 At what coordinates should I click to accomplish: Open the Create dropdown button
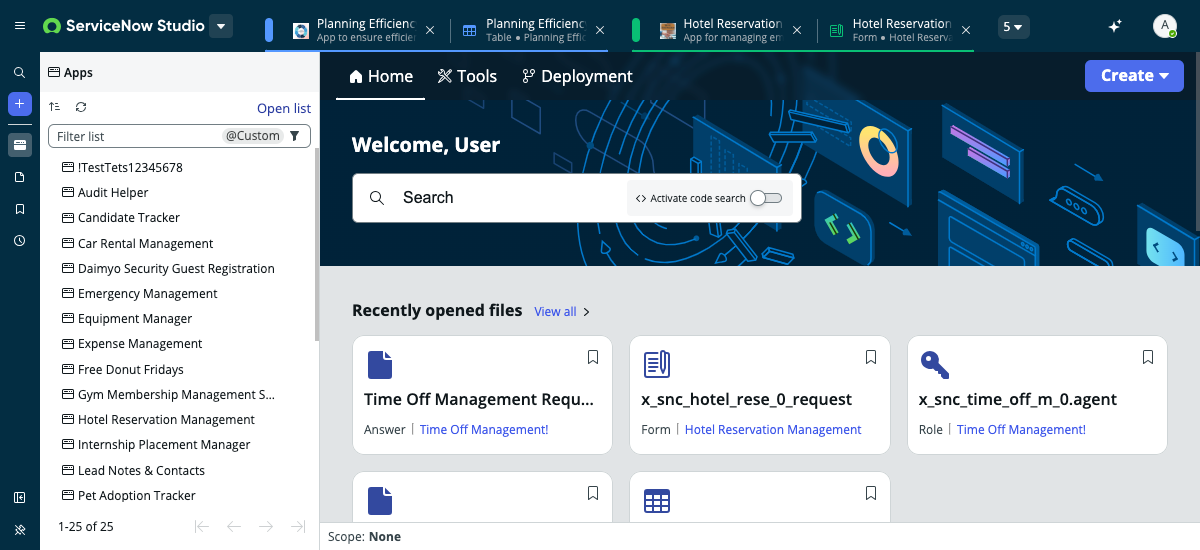(x=1133, y=76)
